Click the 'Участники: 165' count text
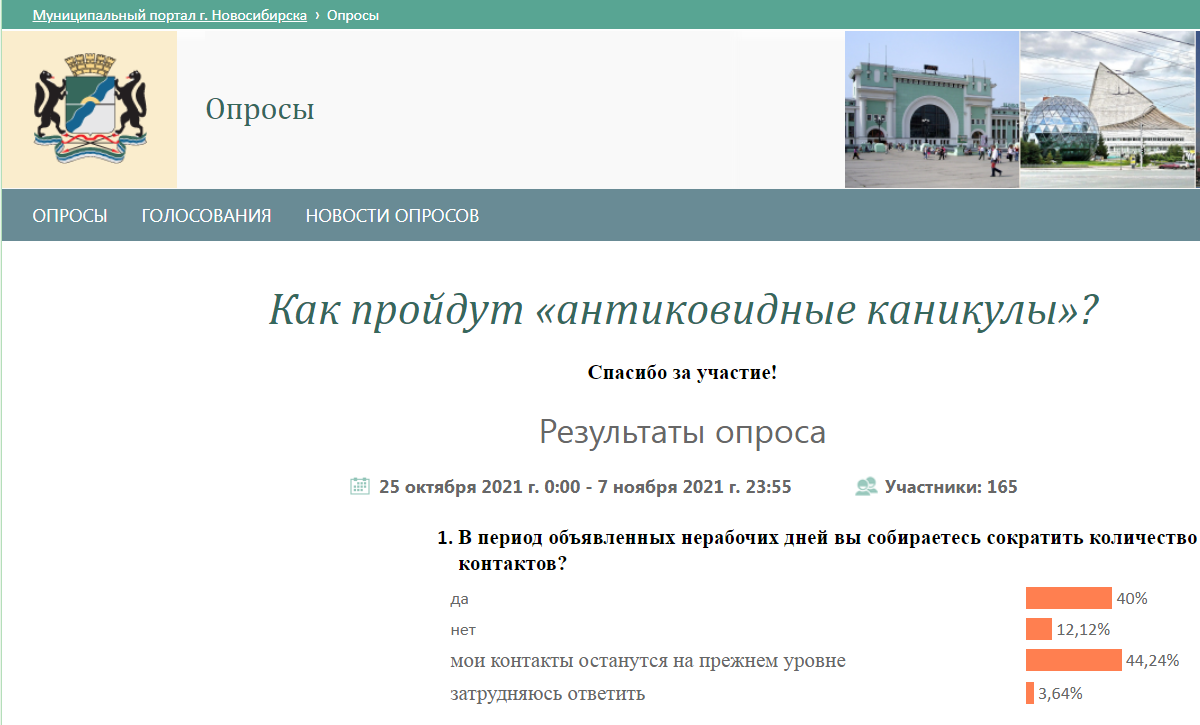The image size is (1200, 725). coord(950,487)
